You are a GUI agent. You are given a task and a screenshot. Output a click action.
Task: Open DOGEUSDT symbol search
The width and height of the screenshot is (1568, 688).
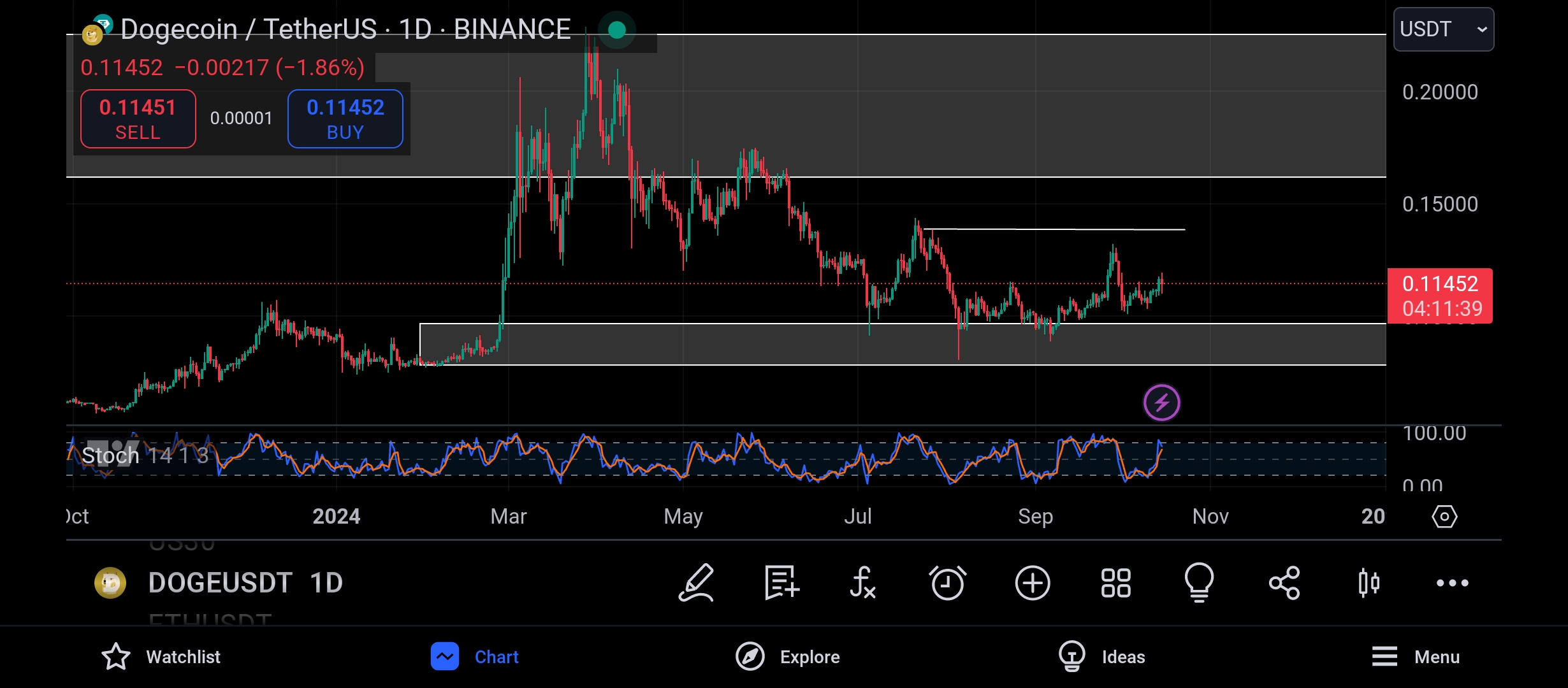(x=220, y=583)
